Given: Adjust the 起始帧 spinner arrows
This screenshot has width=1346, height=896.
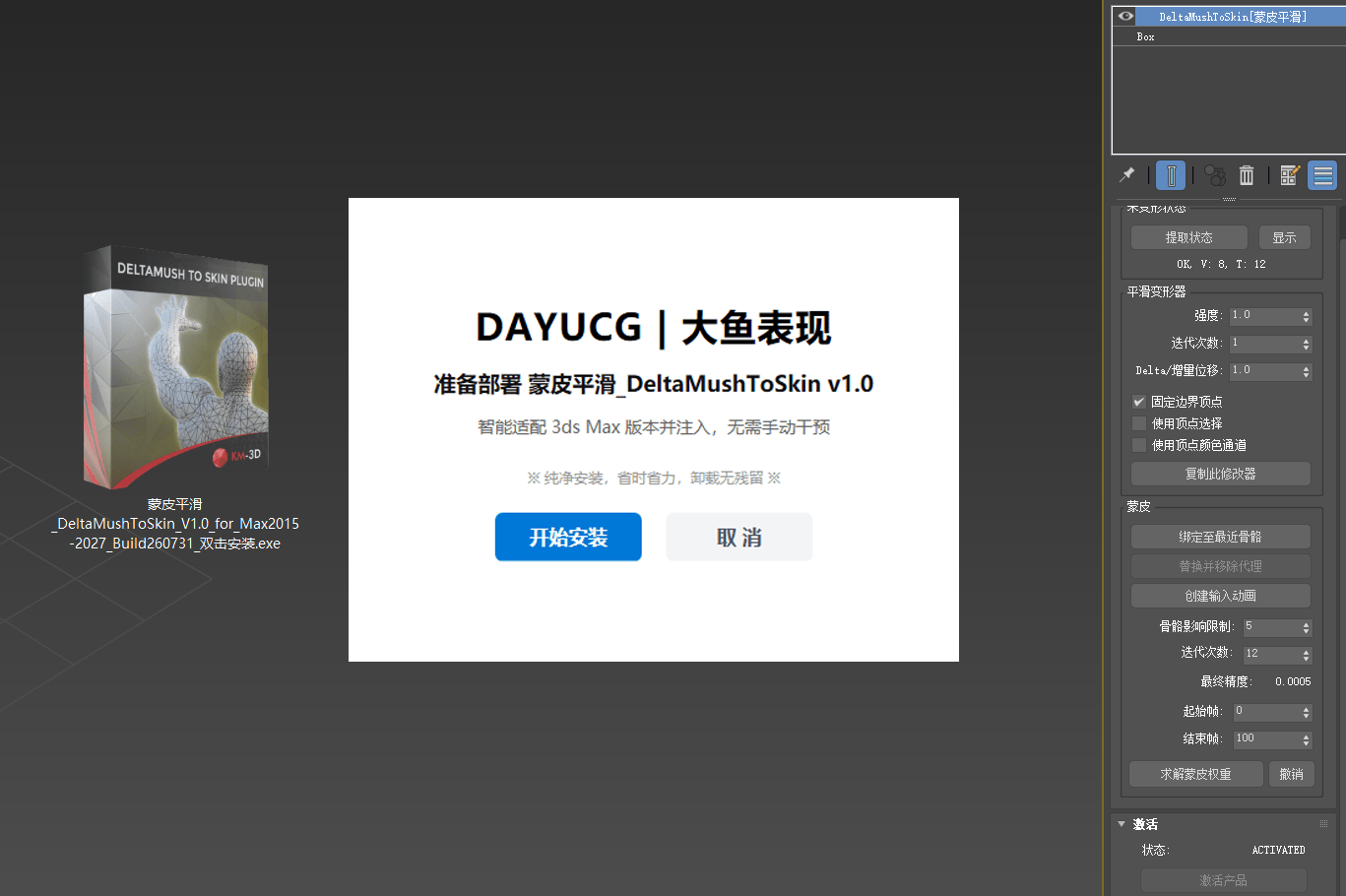Looking at the screenshot, I should click(x=1307, y=712).
